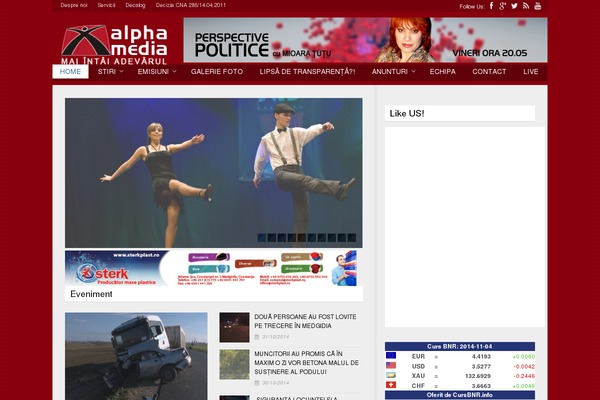Click the Eveniment section heading
Screen dimensions: 600x400
pyautogui.click(x=91, y=294)
